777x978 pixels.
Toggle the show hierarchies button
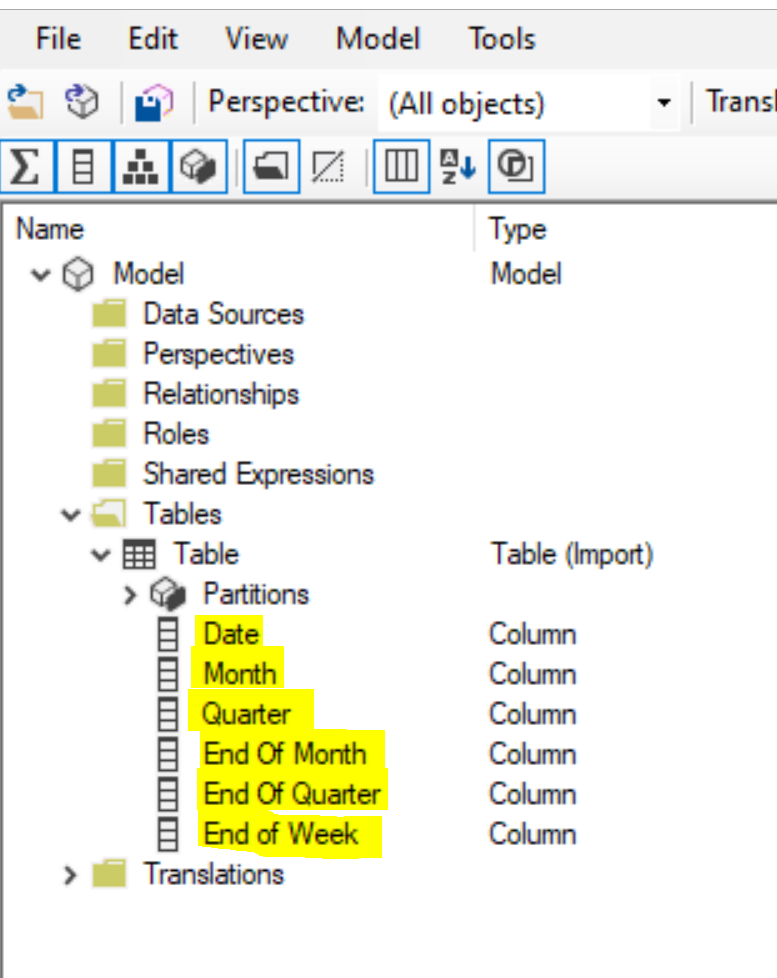[x=140, y=167]
